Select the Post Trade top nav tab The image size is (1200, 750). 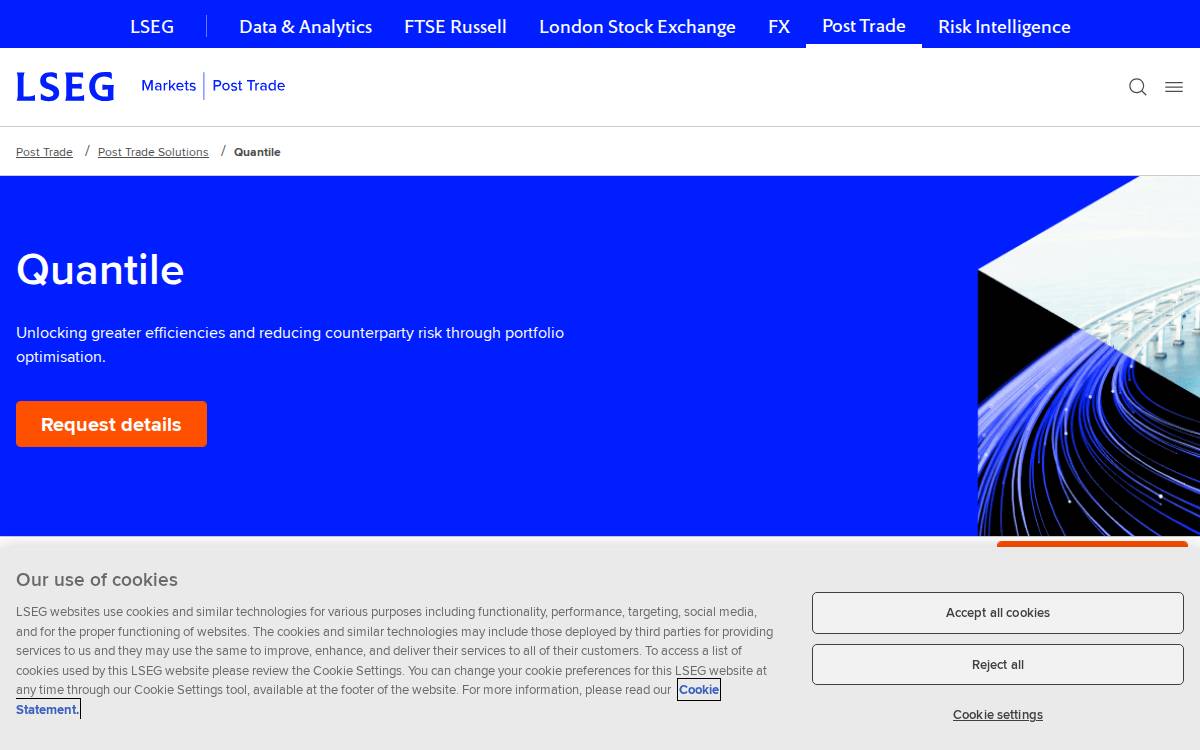tap(864, 25)
